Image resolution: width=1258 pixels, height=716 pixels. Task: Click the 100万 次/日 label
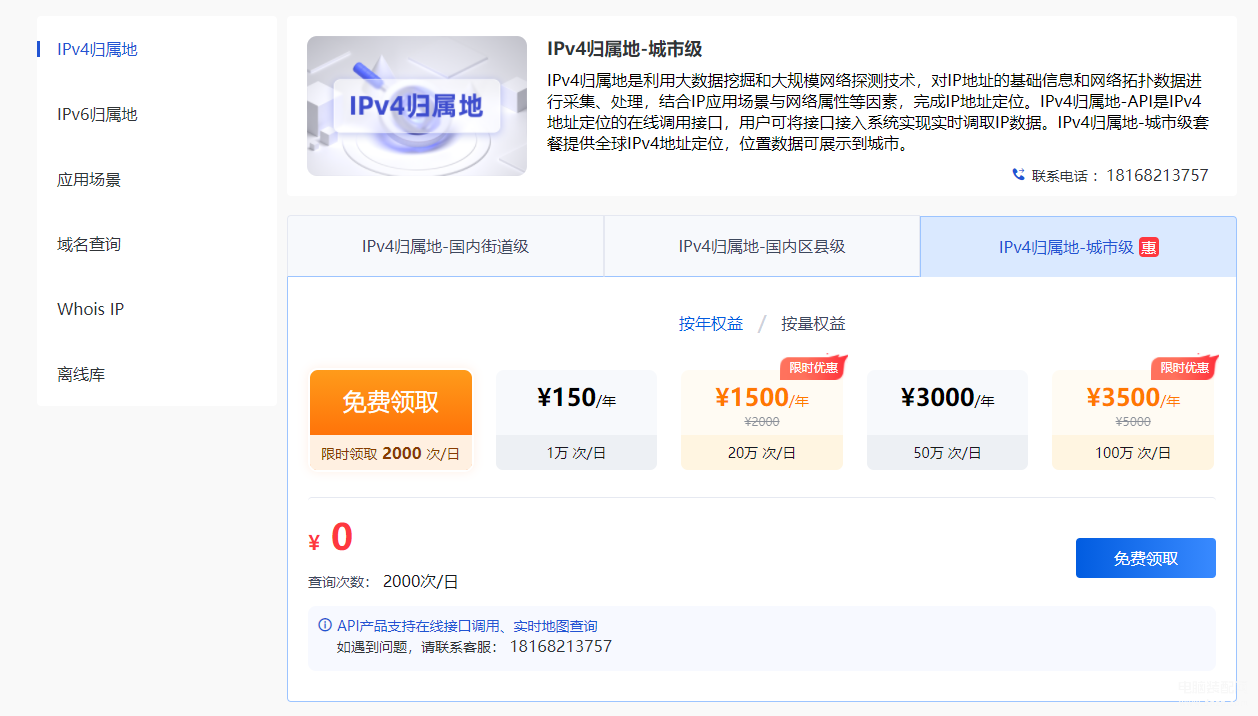point(1133,453)
